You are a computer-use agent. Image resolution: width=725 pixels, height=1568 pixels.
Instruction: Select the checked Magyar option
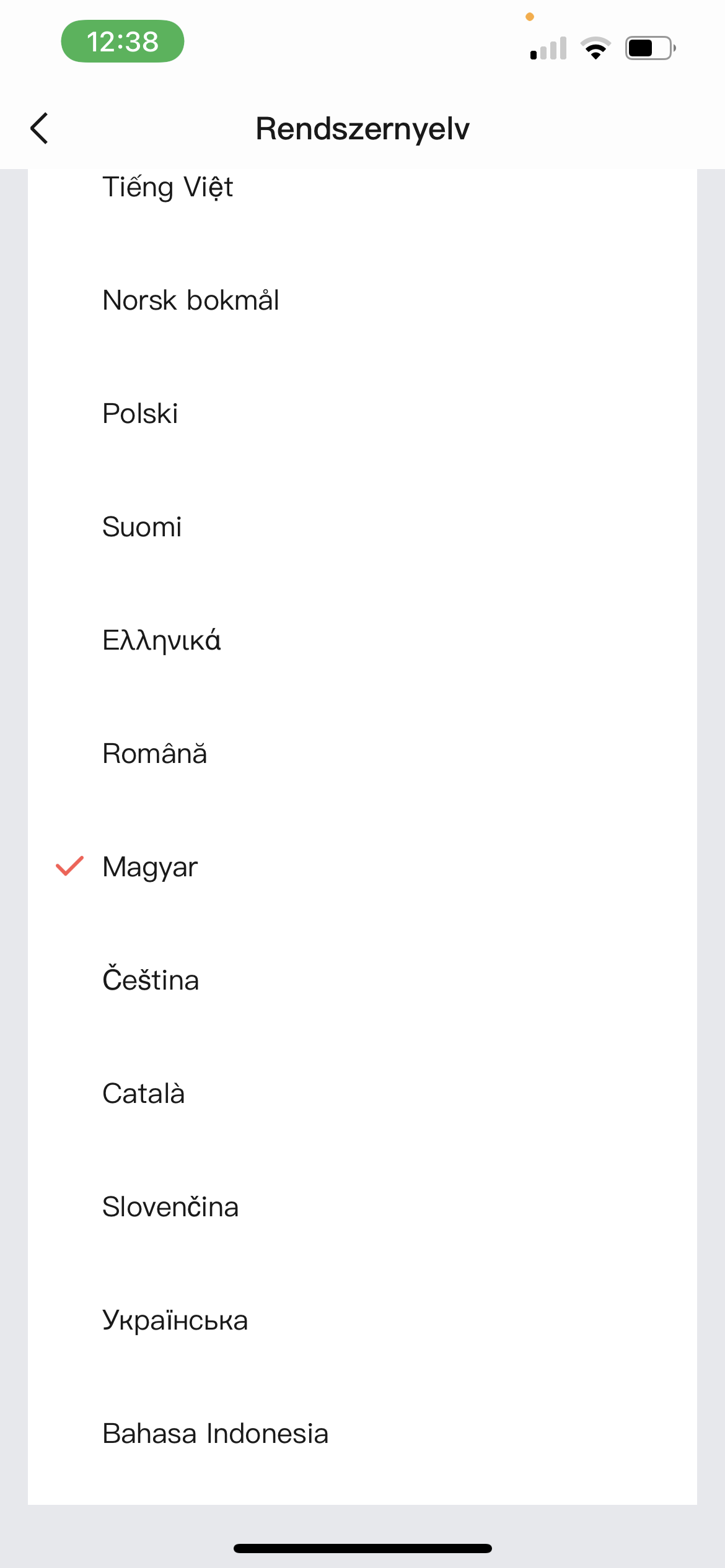click(150, 867)
